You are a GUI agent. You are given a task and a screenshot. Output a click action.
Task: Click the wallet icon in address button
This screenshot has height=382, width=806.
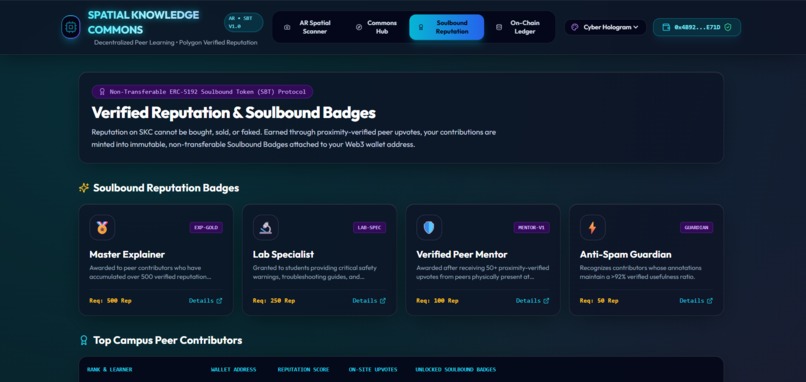pyautogui.click(x=666, y=27)
